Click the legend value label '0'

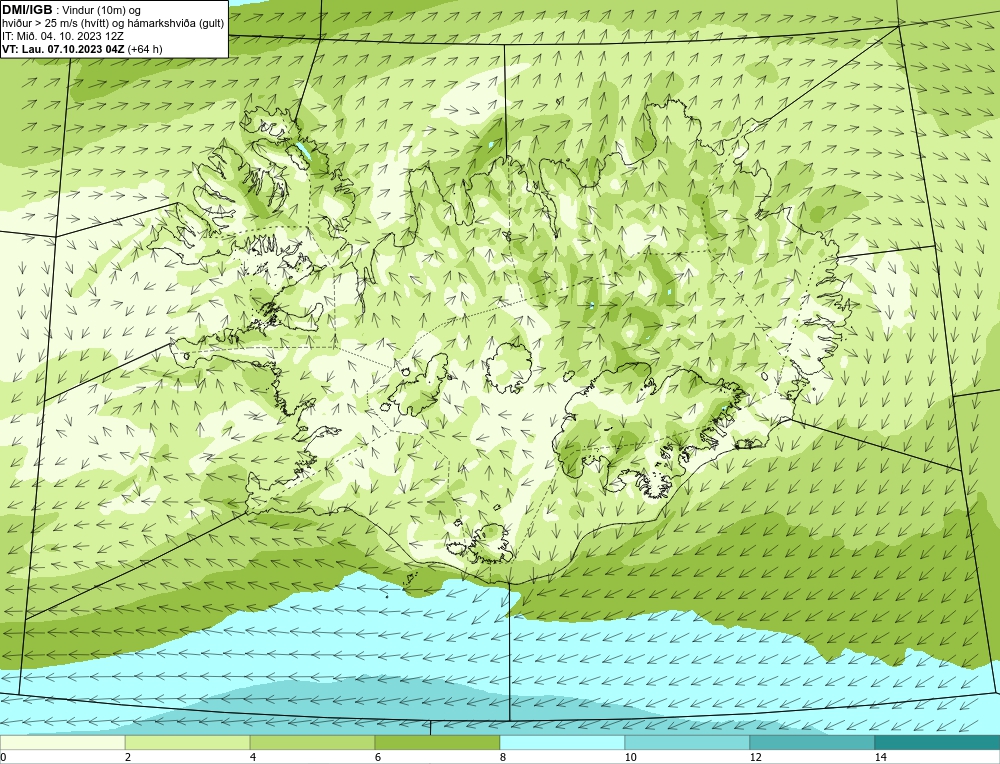pyautogui.click(x=3, y=757)
